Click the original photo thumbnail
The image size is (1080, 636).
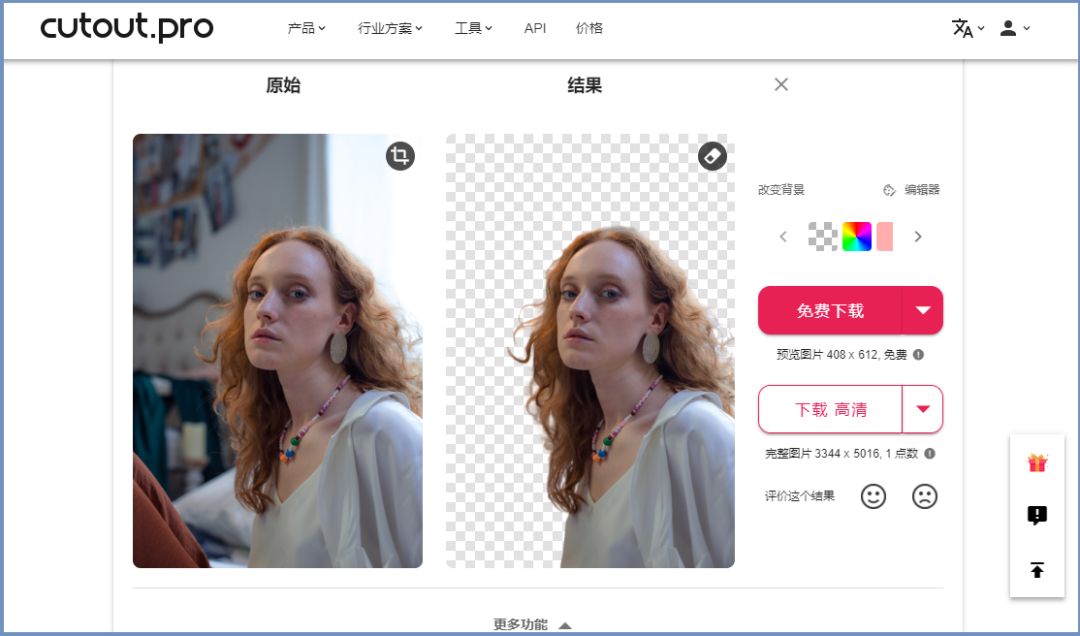278,351
